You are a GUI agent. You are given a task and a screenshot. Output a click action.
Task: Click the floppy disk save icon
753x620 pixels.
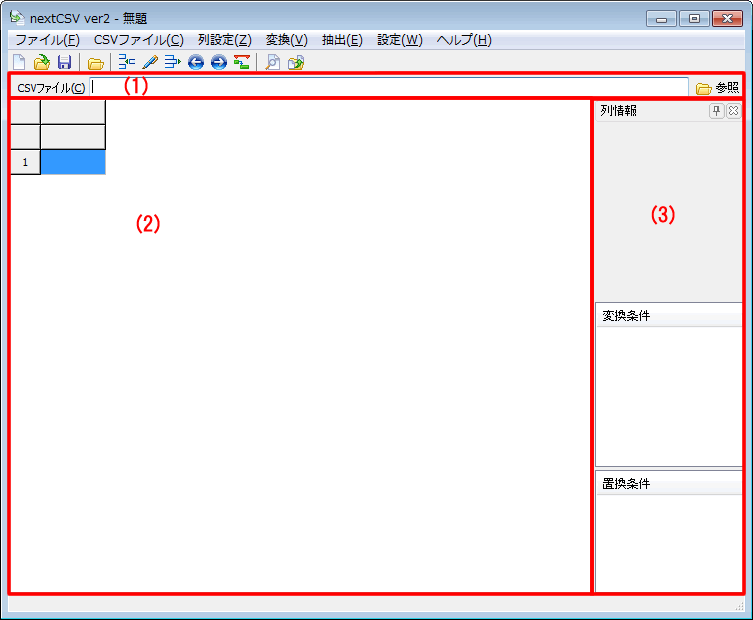click(x=64, y=63)
